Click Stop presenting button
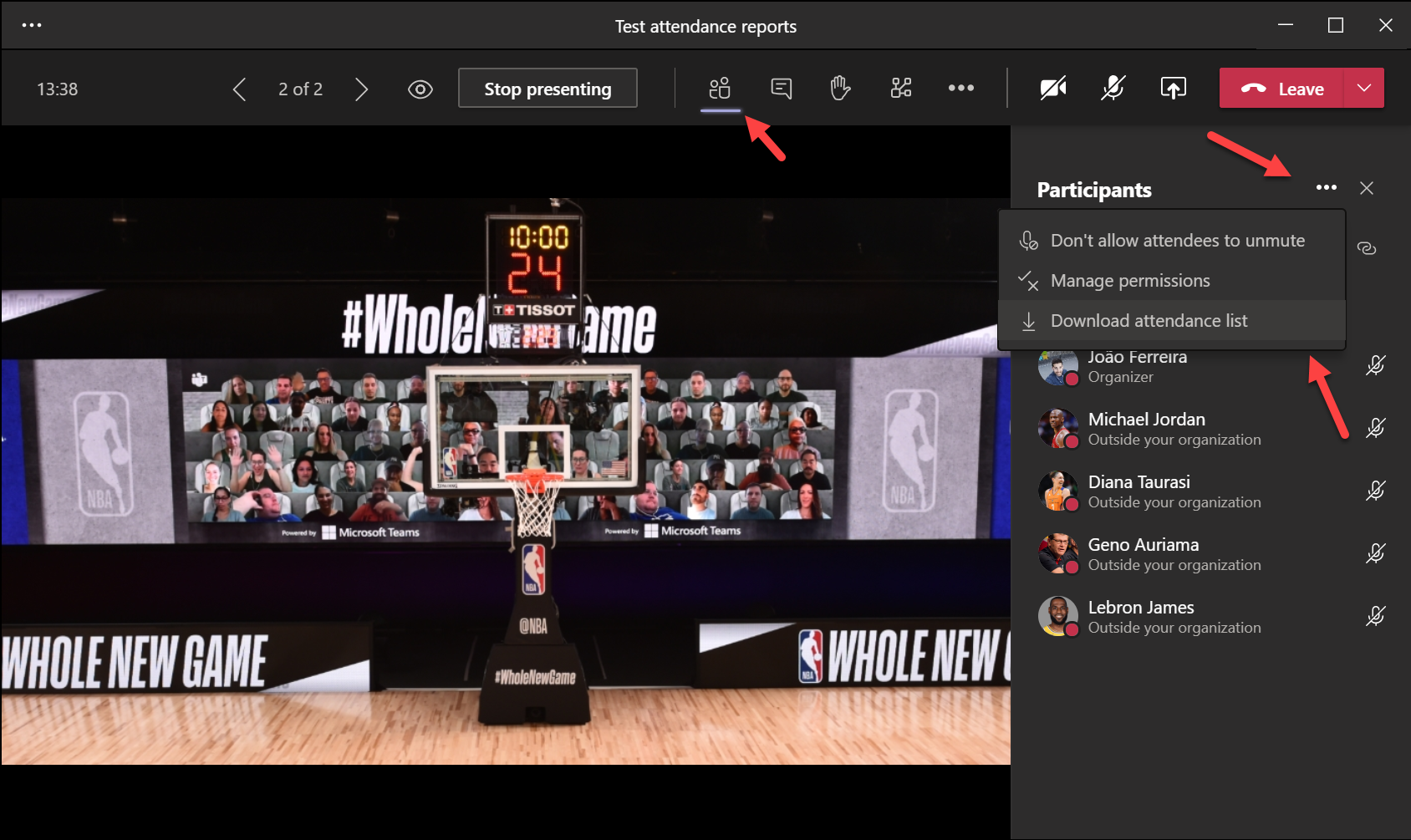Viewport: 1411px width, 840px height. point(548,89)
